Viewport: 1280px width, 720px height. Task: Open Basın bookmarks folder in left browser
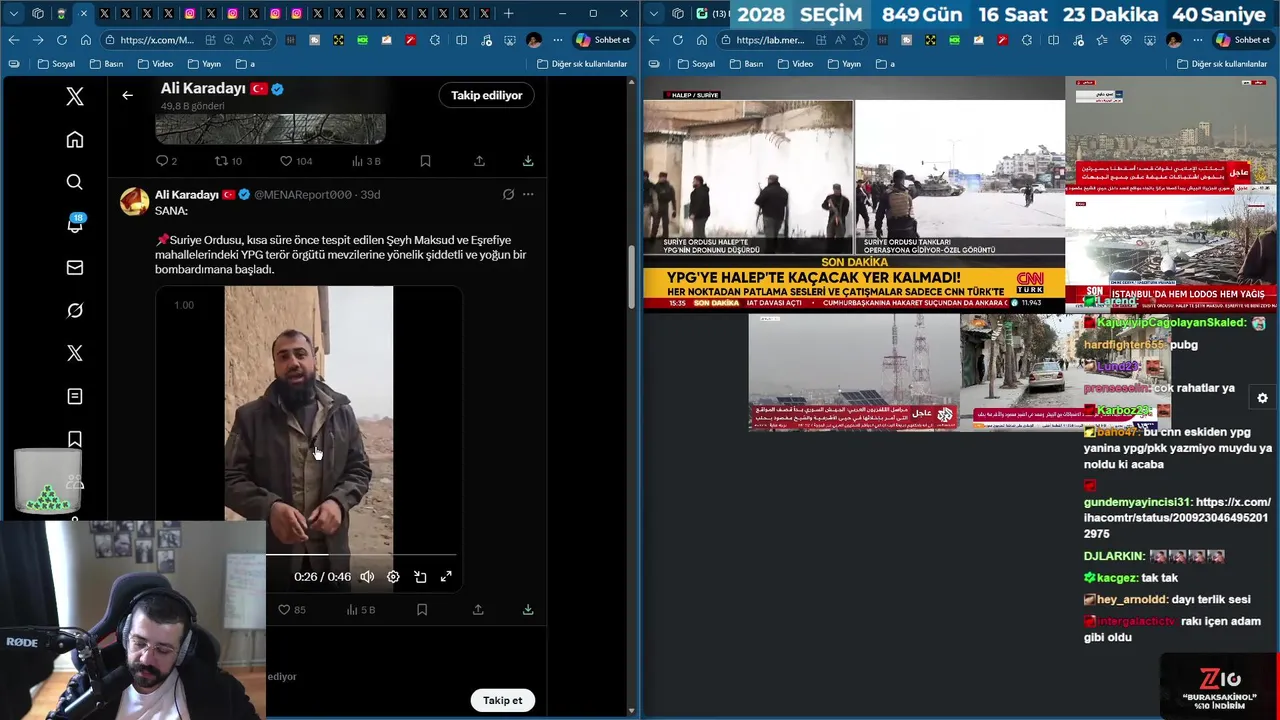106,64
